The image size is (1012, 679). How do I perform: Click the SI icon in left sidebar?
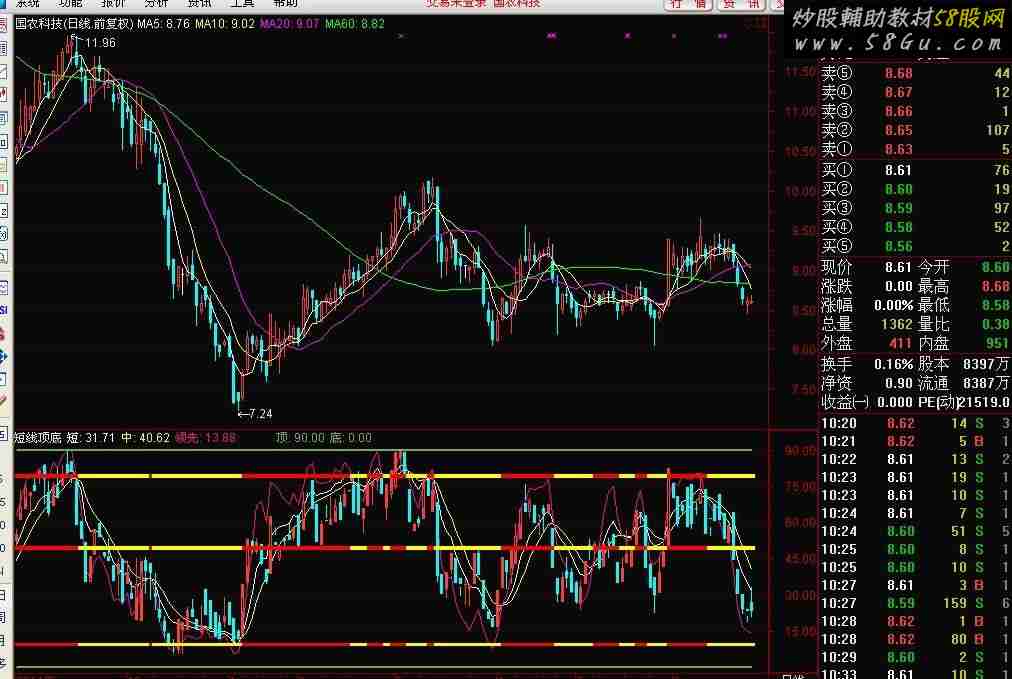[x=4, y=310]
